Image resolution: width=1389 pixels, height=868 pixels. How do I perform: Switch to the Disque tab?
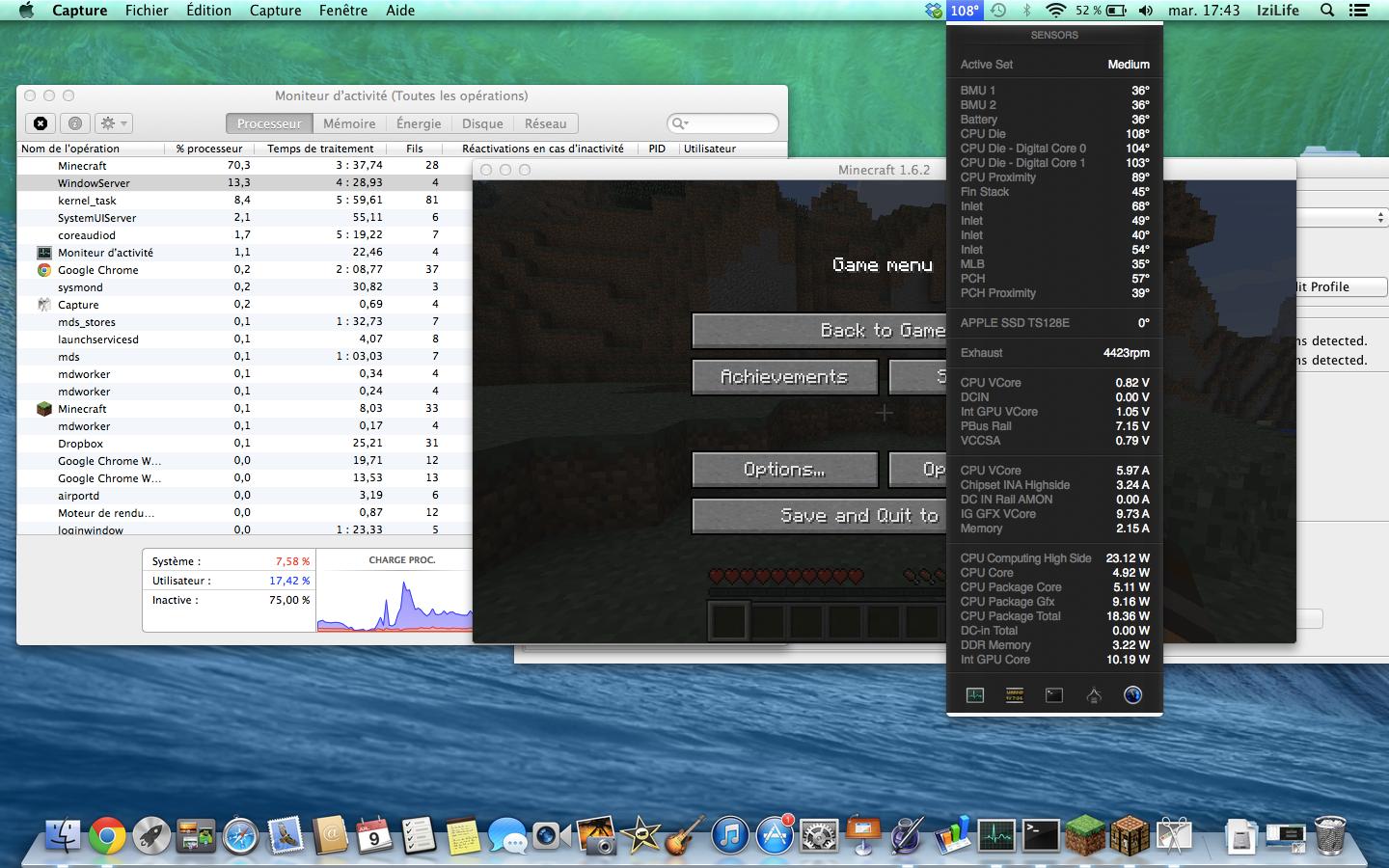(x=482, y=123)
